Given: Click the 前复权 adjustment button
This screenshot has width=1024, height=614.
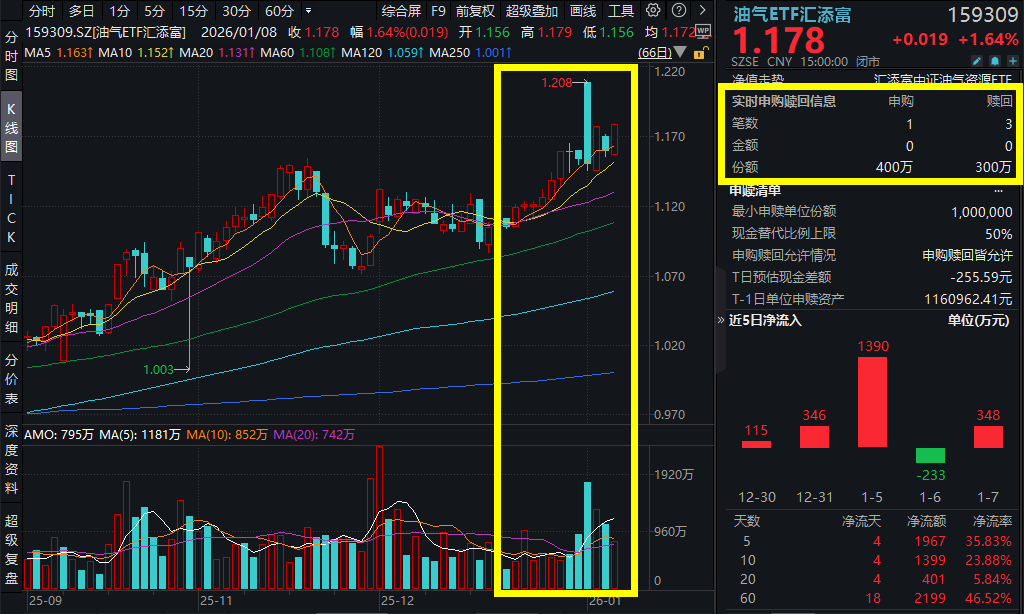Looking at the screenshot, I should tap(475, 11).
